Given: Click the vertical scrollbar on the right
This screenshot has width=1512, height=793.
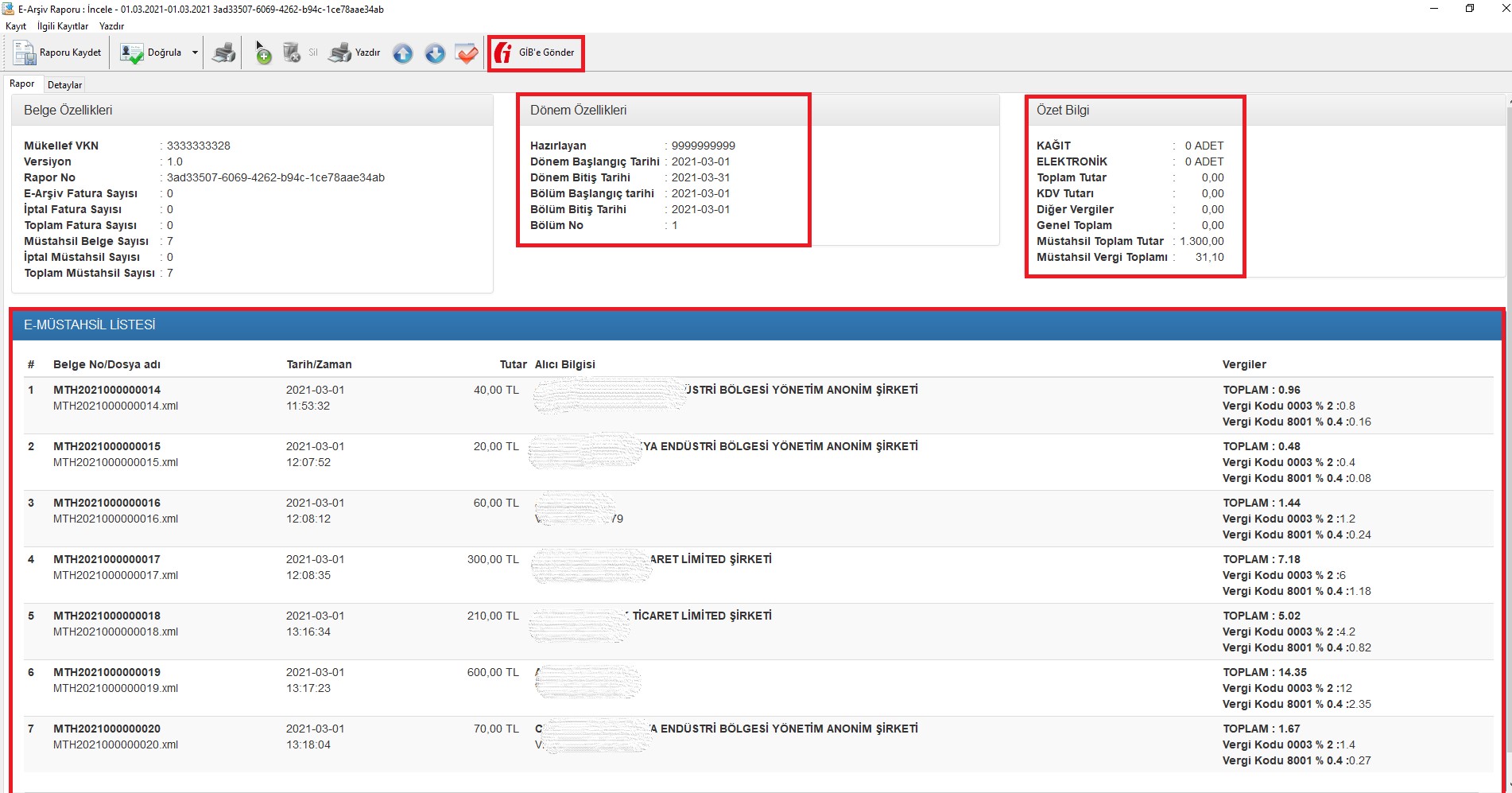Looking at the screenshot, I should [1507, 398].
